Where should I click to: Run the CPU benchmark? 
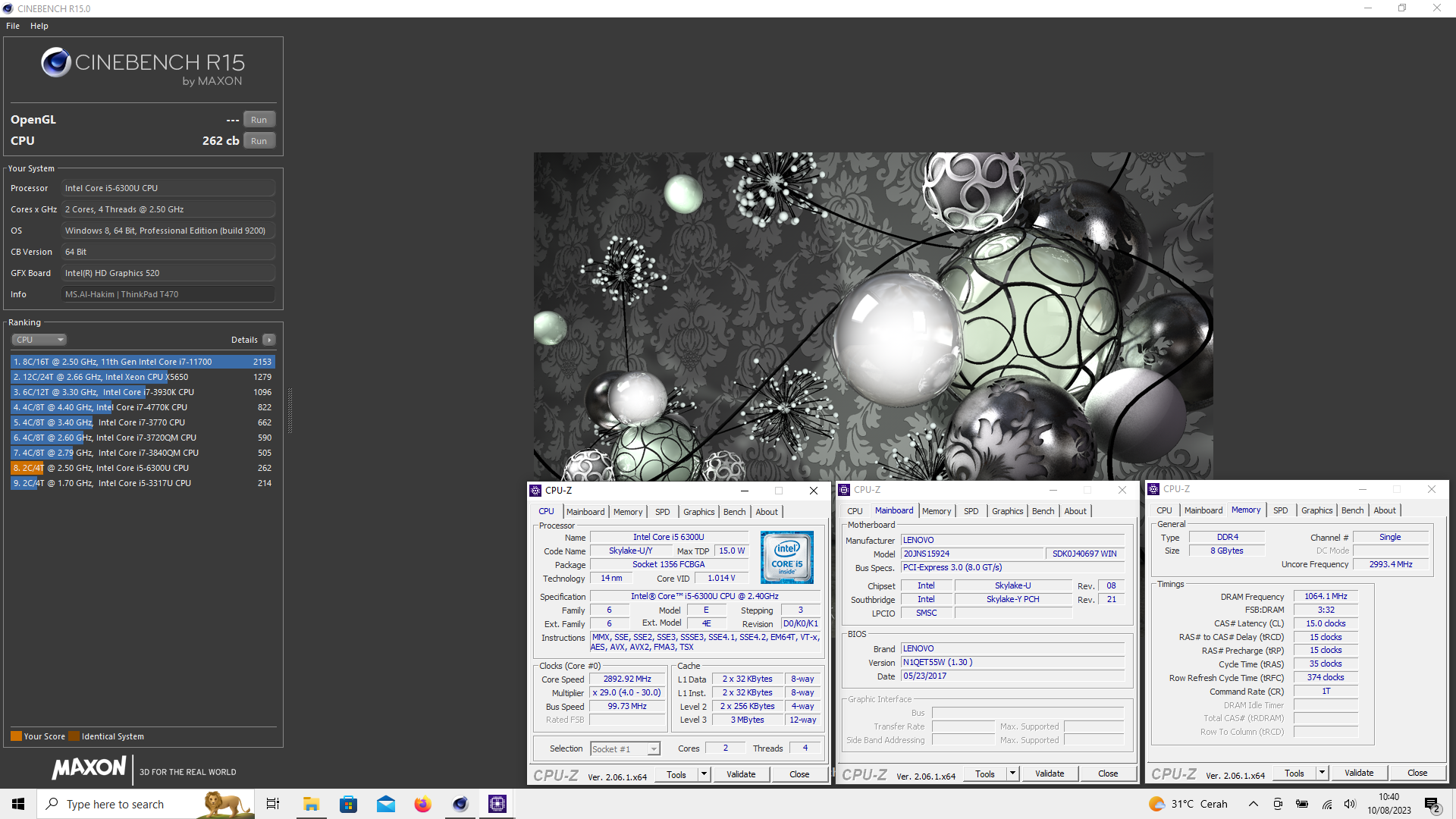click(259, 141)
